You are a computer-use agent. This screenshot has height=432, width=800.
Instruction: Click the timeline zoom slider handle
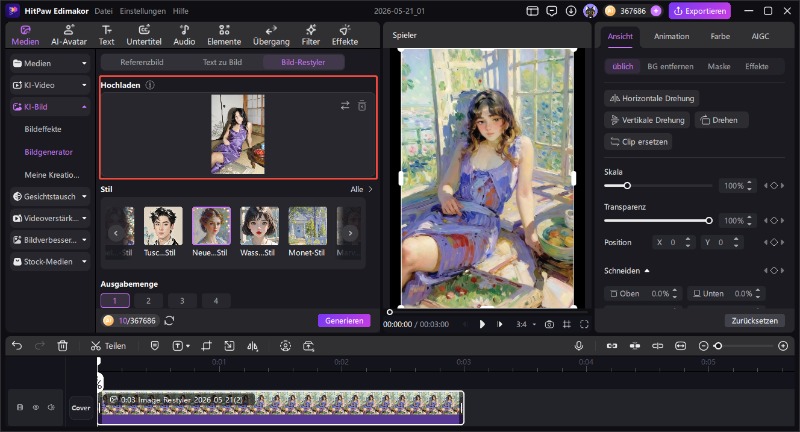[x=718, y=346]
